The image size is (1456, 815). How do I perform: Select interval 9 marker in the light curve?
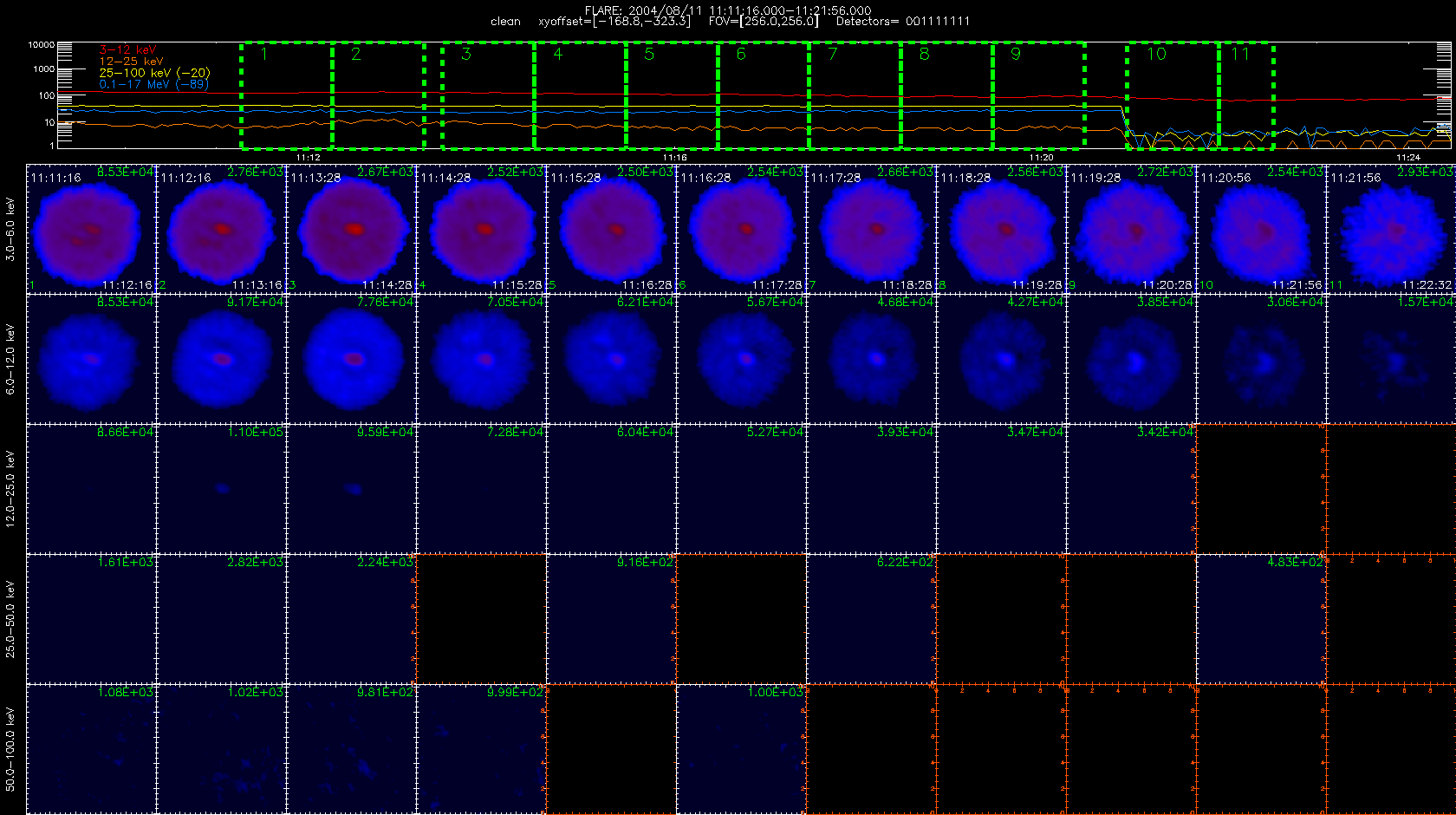point(1016,54)
